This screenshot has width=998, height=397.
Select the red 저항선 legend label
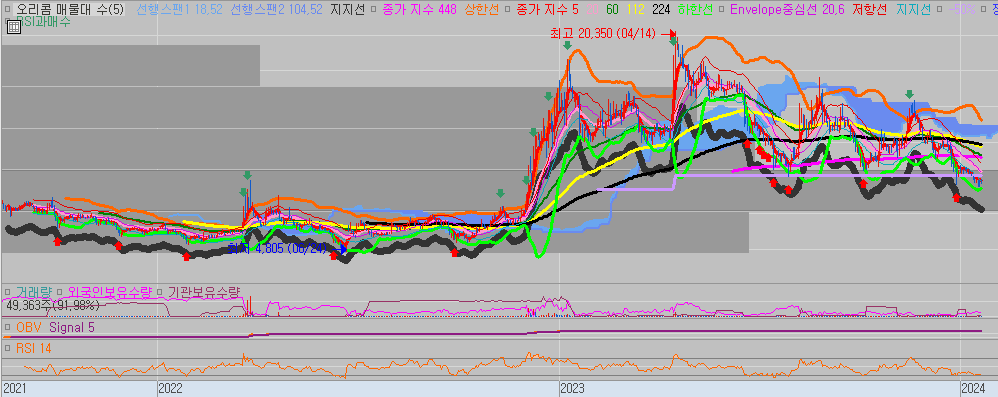(869, 10)
